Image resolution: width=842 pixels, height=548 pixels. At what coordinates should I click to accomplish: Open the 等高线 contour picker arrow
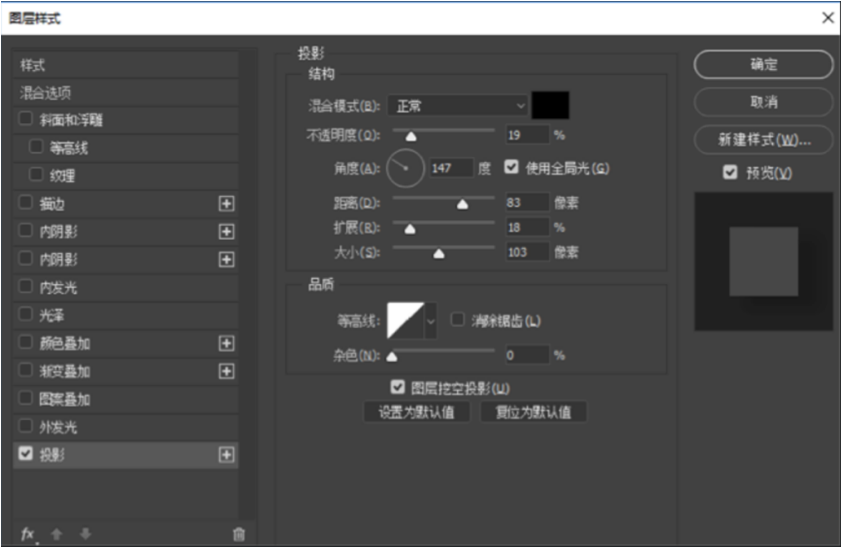point(430,321)
